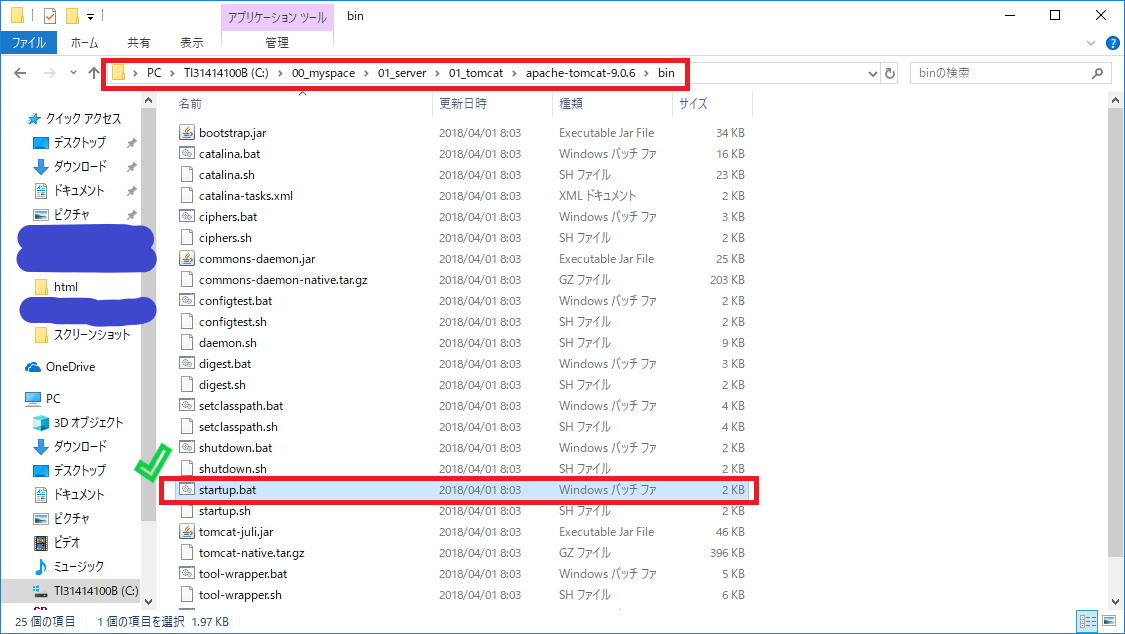Viewport: 1125px width, 634px height.
Task: Go back with the back arrow
Action: 20,73
